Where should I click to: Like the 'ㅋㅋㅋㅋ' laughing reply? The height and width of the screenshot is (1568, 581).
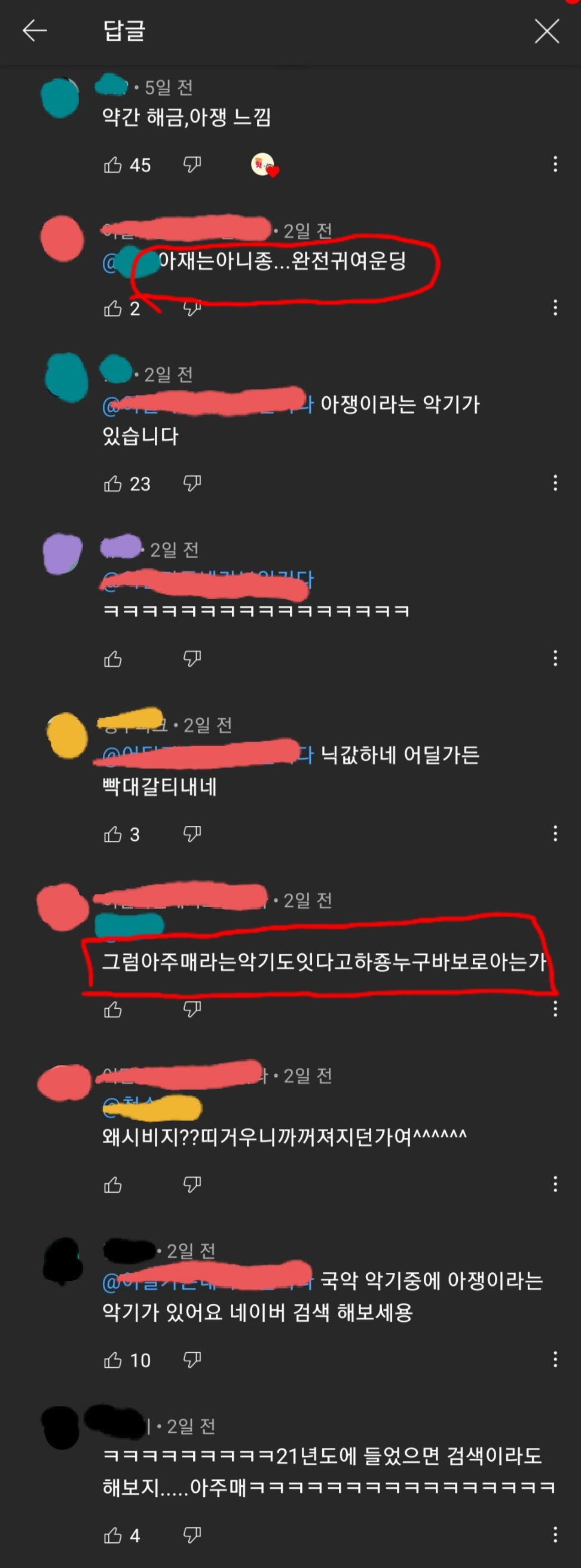click(112, 659)
